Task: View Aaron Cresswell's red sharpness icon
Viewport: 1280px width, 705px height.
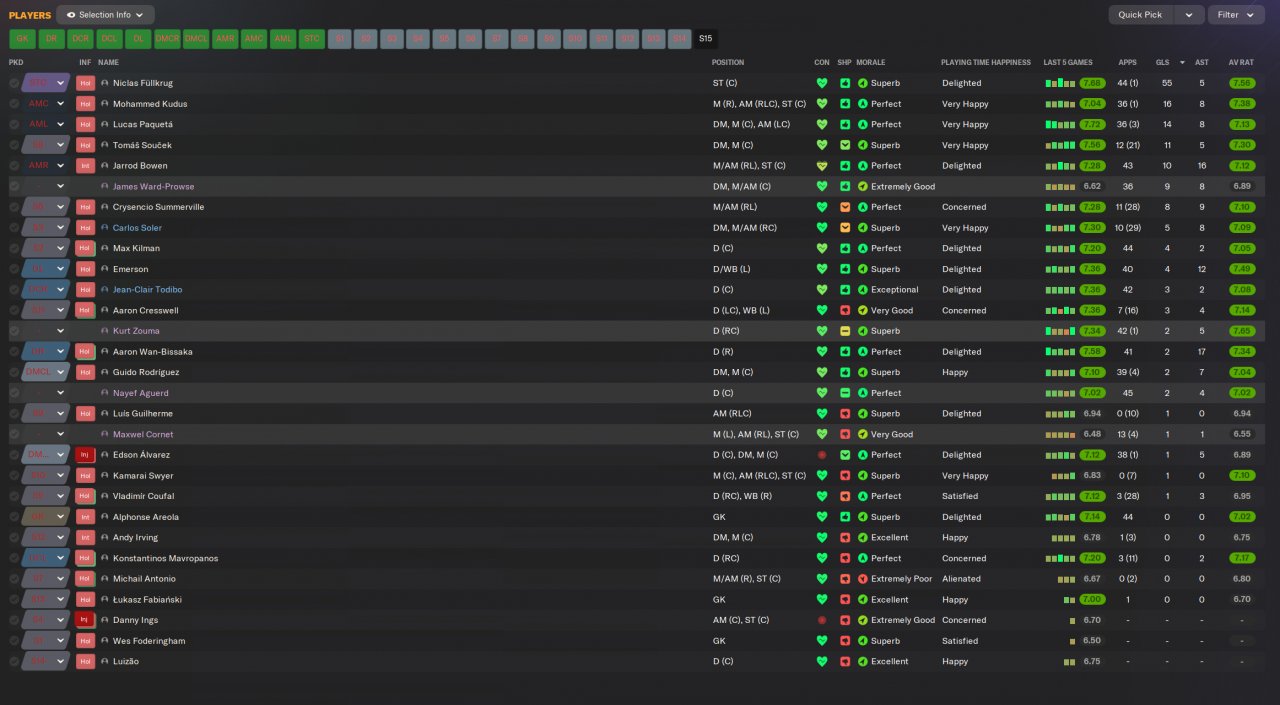Action: (x=845, y=310)
